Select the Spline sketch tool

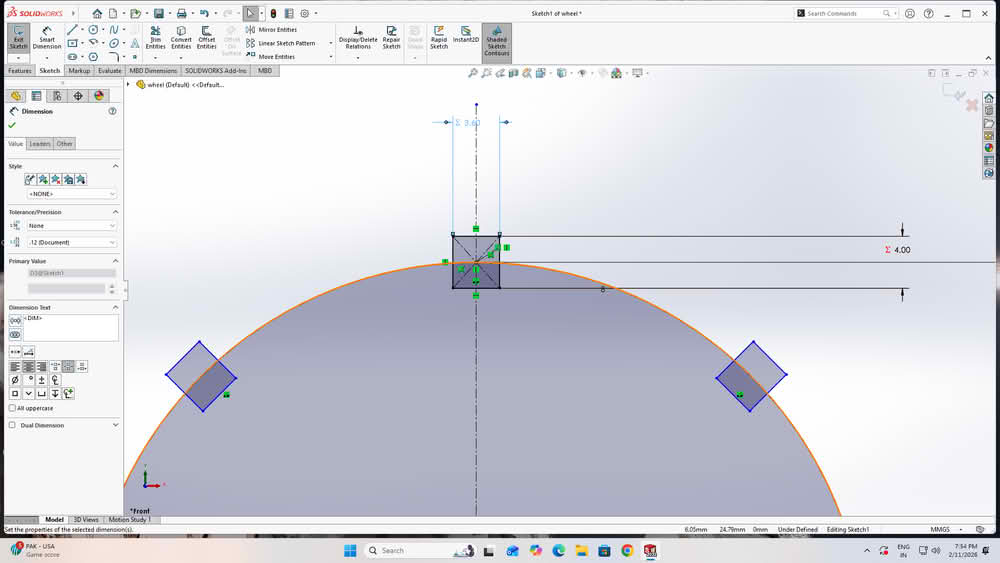point(114,30)
